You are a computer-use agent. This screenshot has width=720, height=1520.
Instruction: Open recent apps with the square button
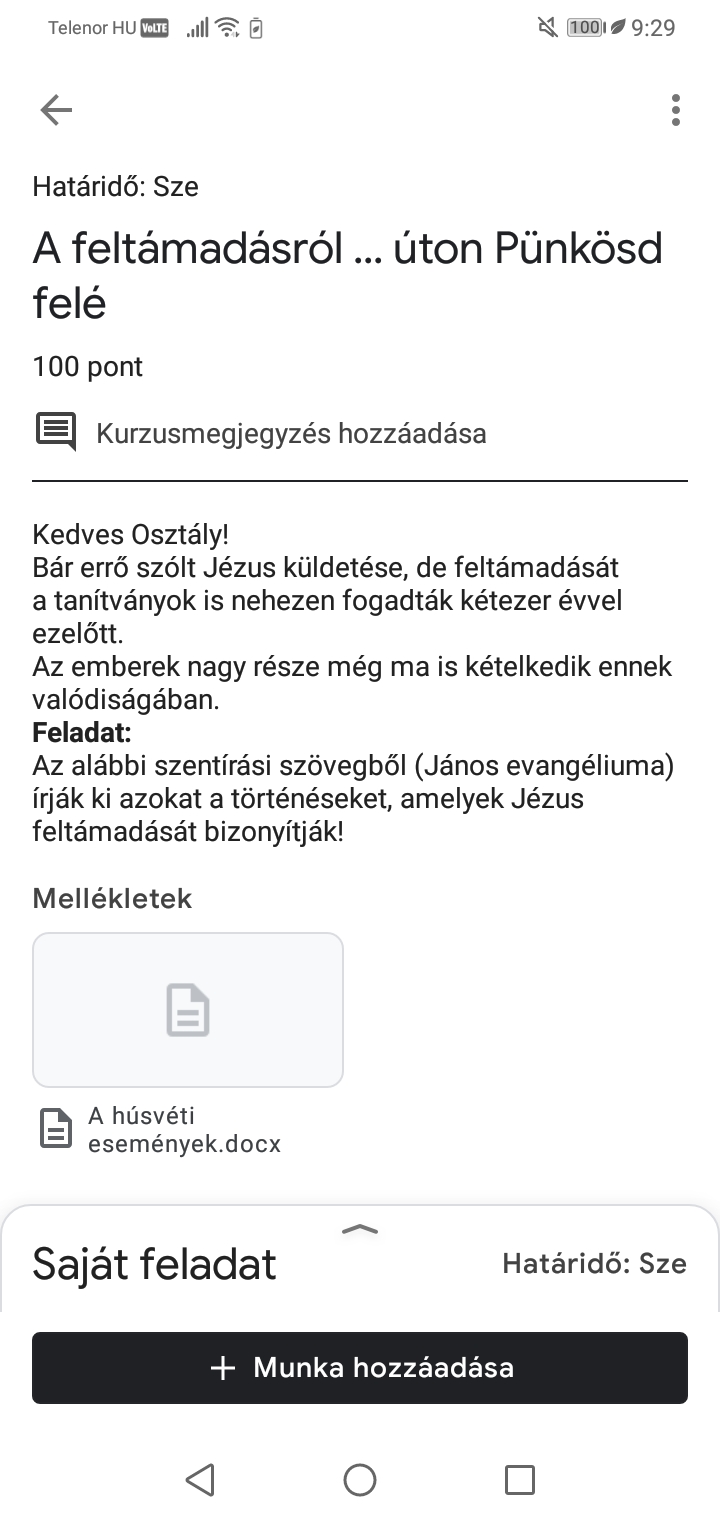[520, 1479]
